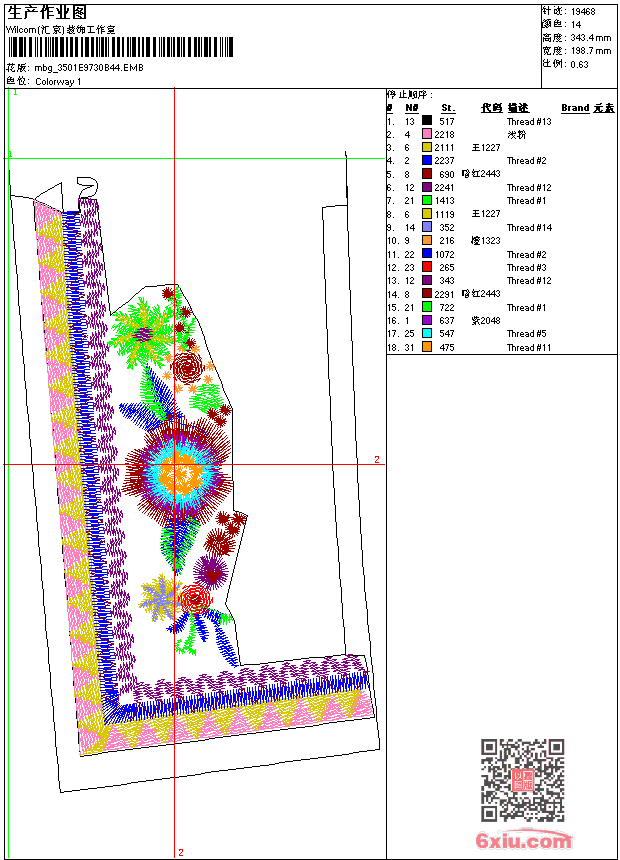Open the 6xiu.com watermark link

523,840
